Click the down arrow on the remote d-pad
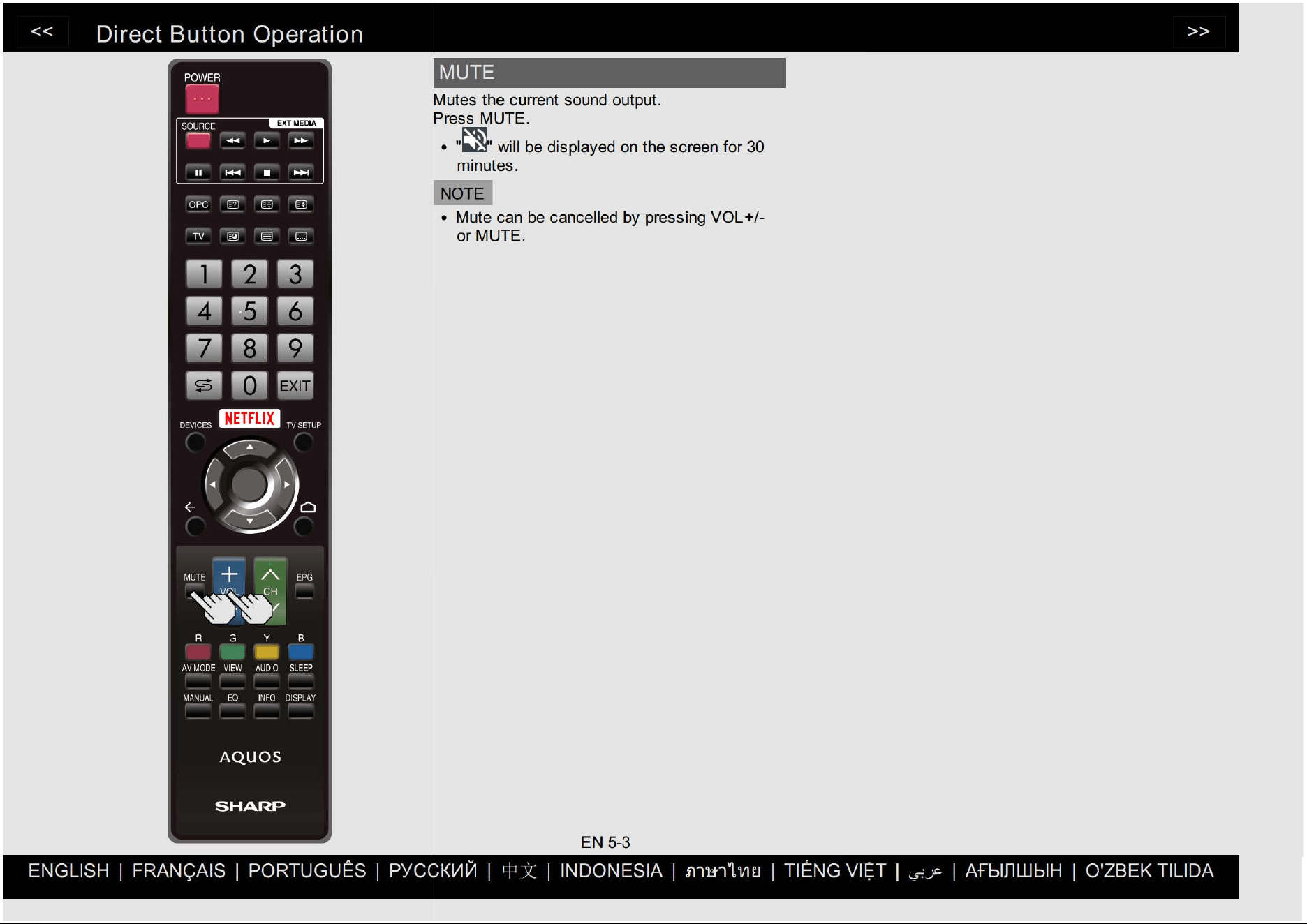This screenshot has height=924, width=1307. coord(249,521)
